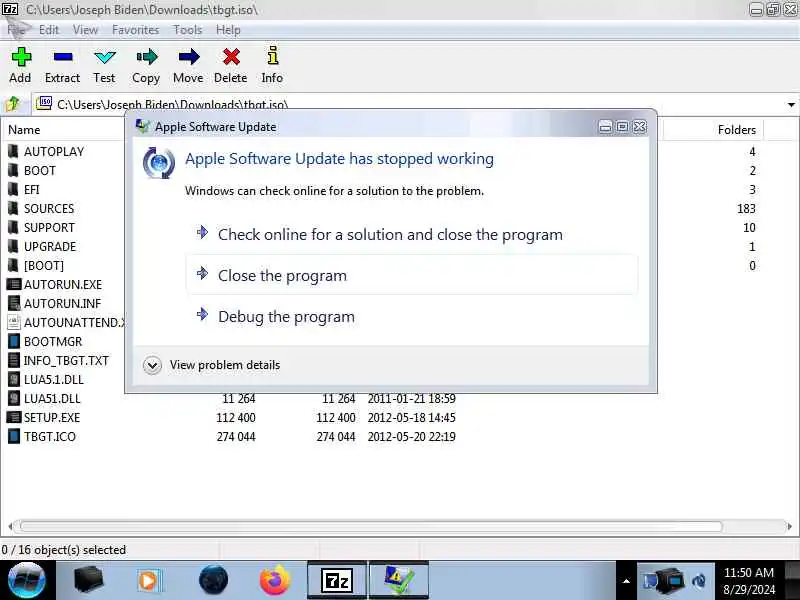Switch to 7-Zip taskbar button
This screenshot has width=800, height=600.
point(337,581)
